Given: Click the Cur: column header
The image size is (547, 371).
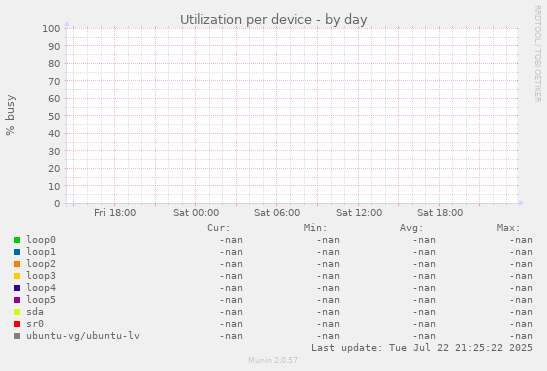Looking at the screenshot, I should pyautogui.click(x=219, y=228).
